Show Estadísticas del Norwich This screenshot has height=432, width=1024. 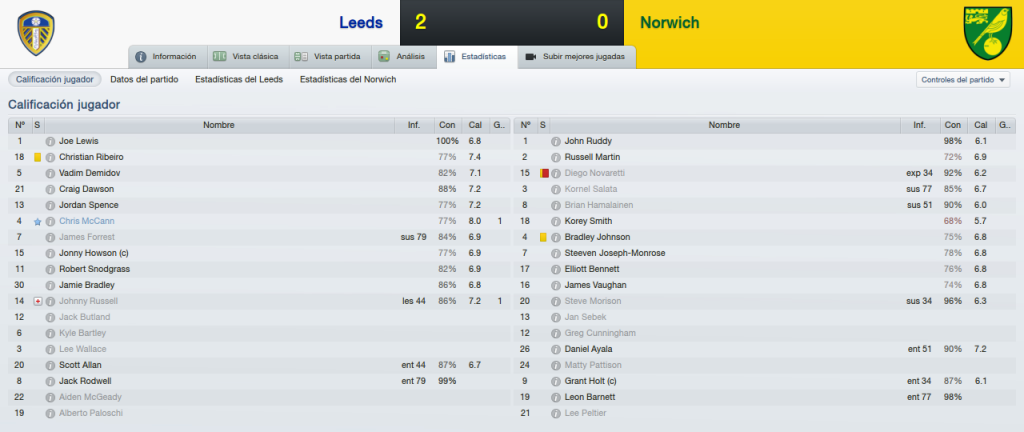(x=348, y=80)
